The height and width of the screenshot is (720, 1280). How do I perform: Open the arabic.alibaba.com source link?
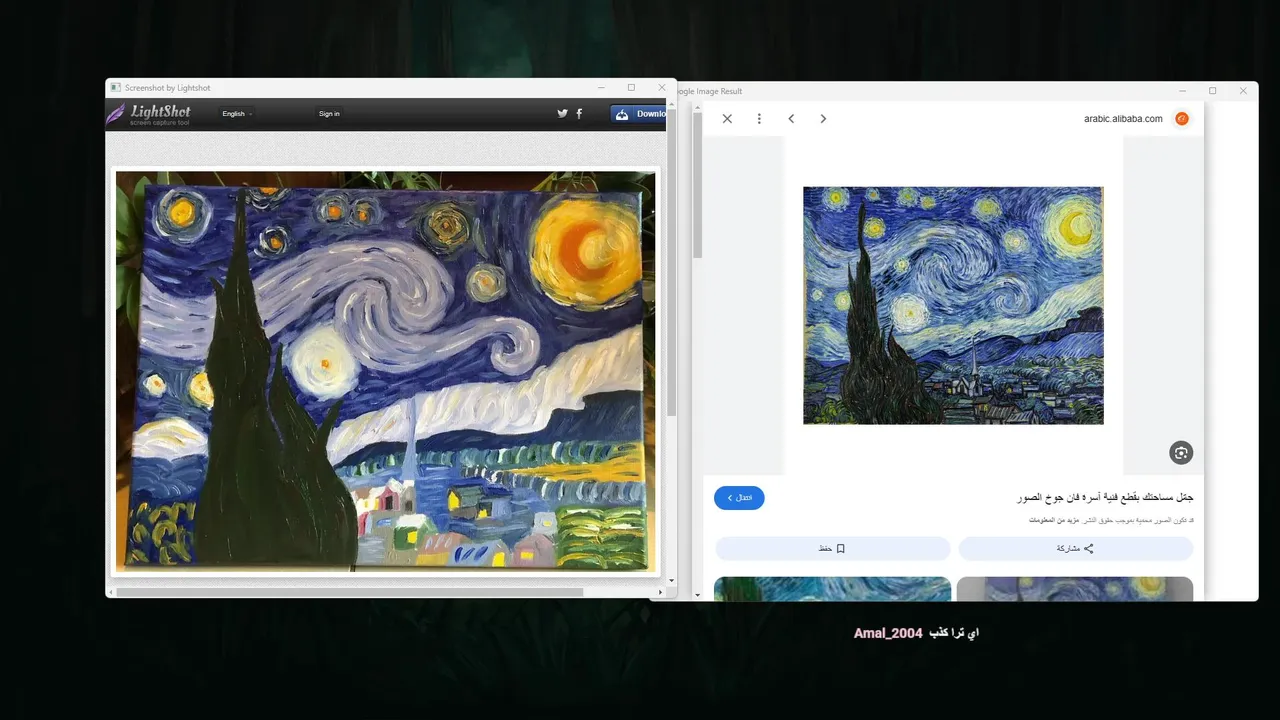pos(1123,118)
